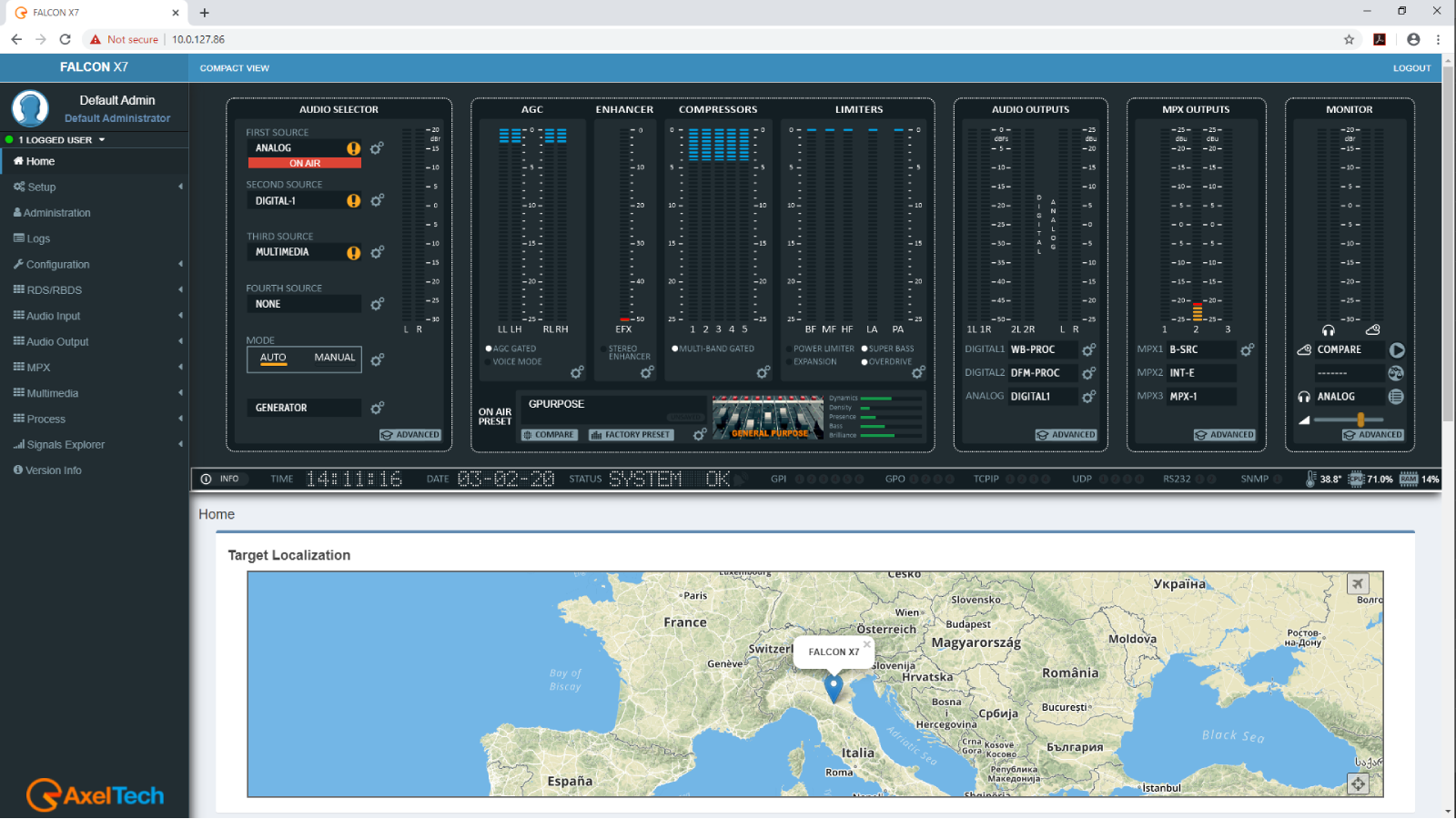1456x819 pixels.
Task: Switch to COMPACT VIEW
Action: coord(235,68)
